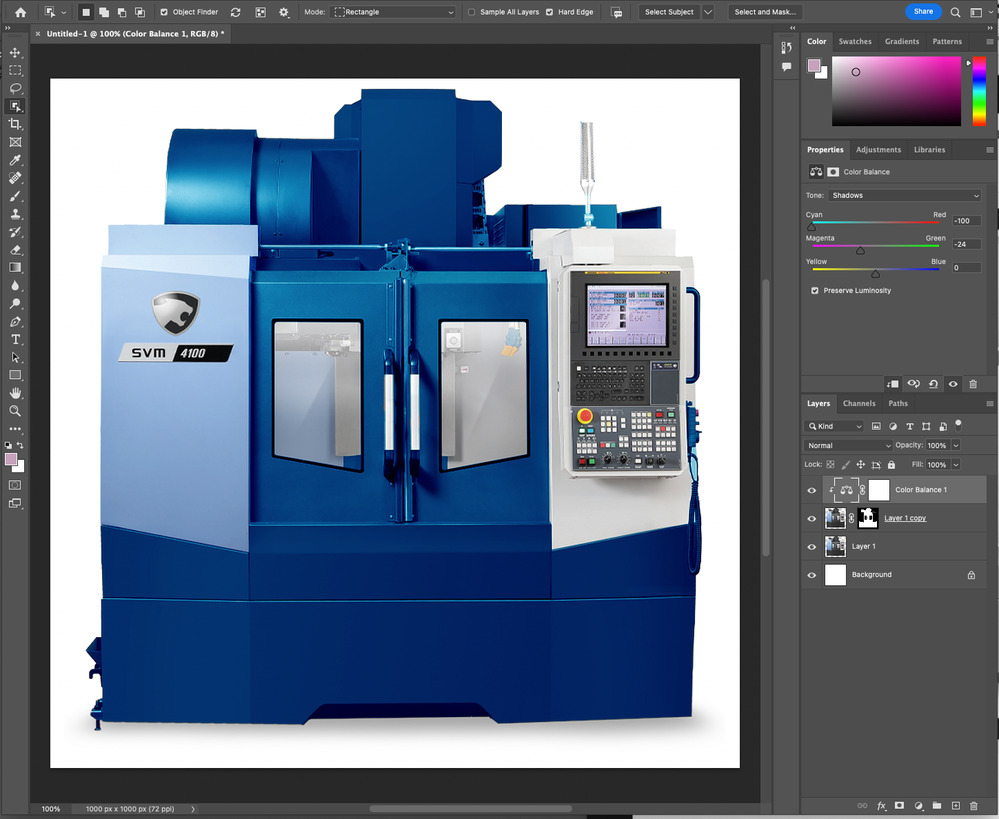Select the Crop tool
The width and height of the screenshot is (999, 819).
[15, 124]
